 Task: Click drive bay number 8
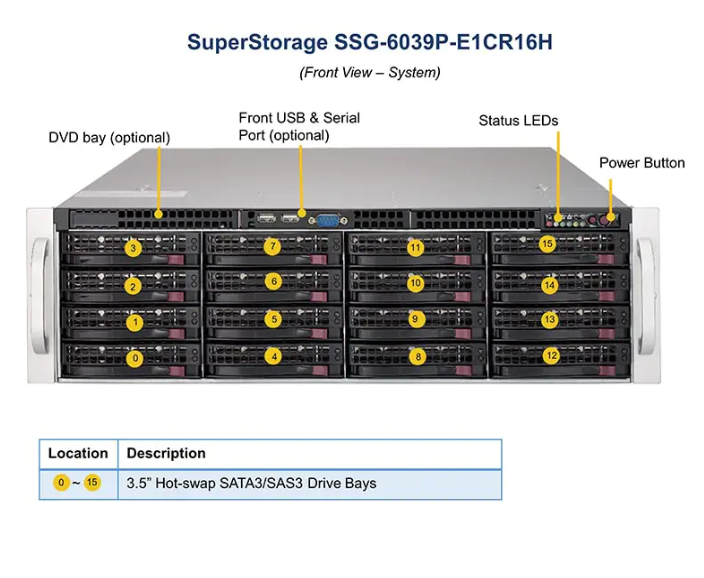coord(418,357)
